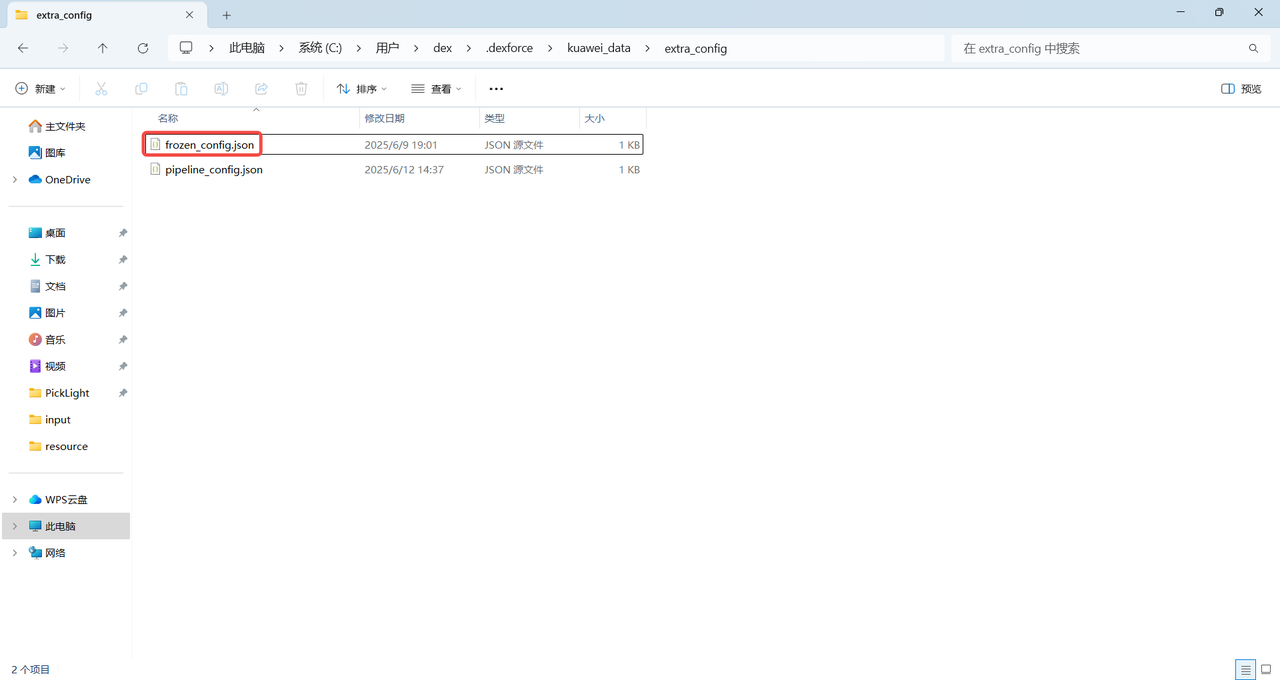Click the Delete trash can icon
This screenshot has width=1280, height=680.
pyautogui.click(x=301, y=89)
